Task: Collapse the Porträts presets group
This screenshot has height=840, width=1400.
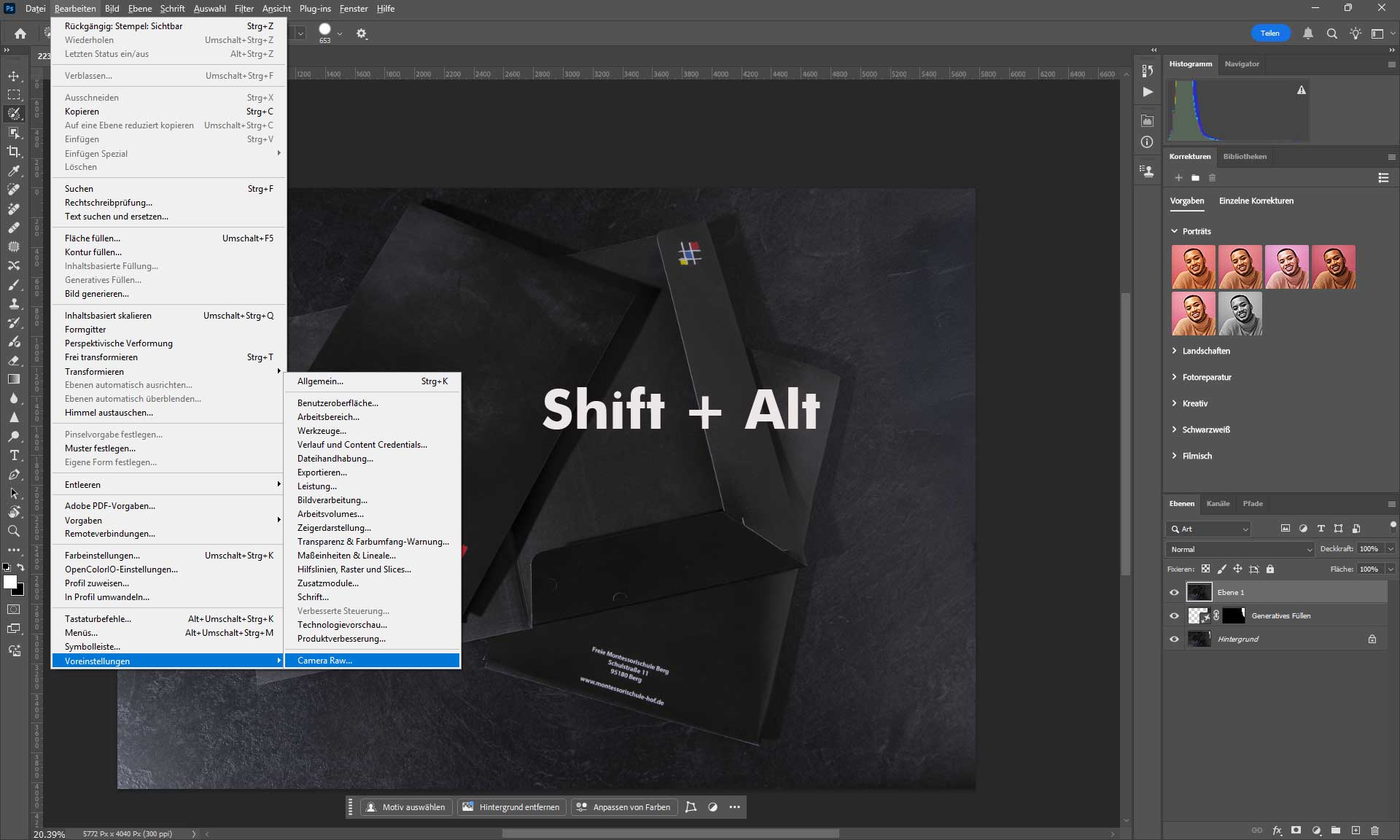Action: coord(1174,231)
